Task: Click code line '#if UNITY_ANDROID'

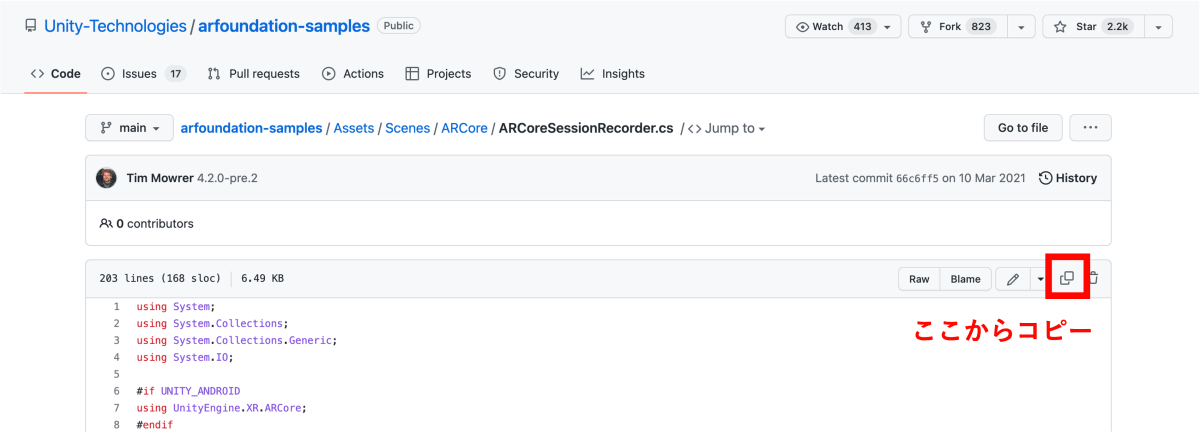Action: [189, 391]
